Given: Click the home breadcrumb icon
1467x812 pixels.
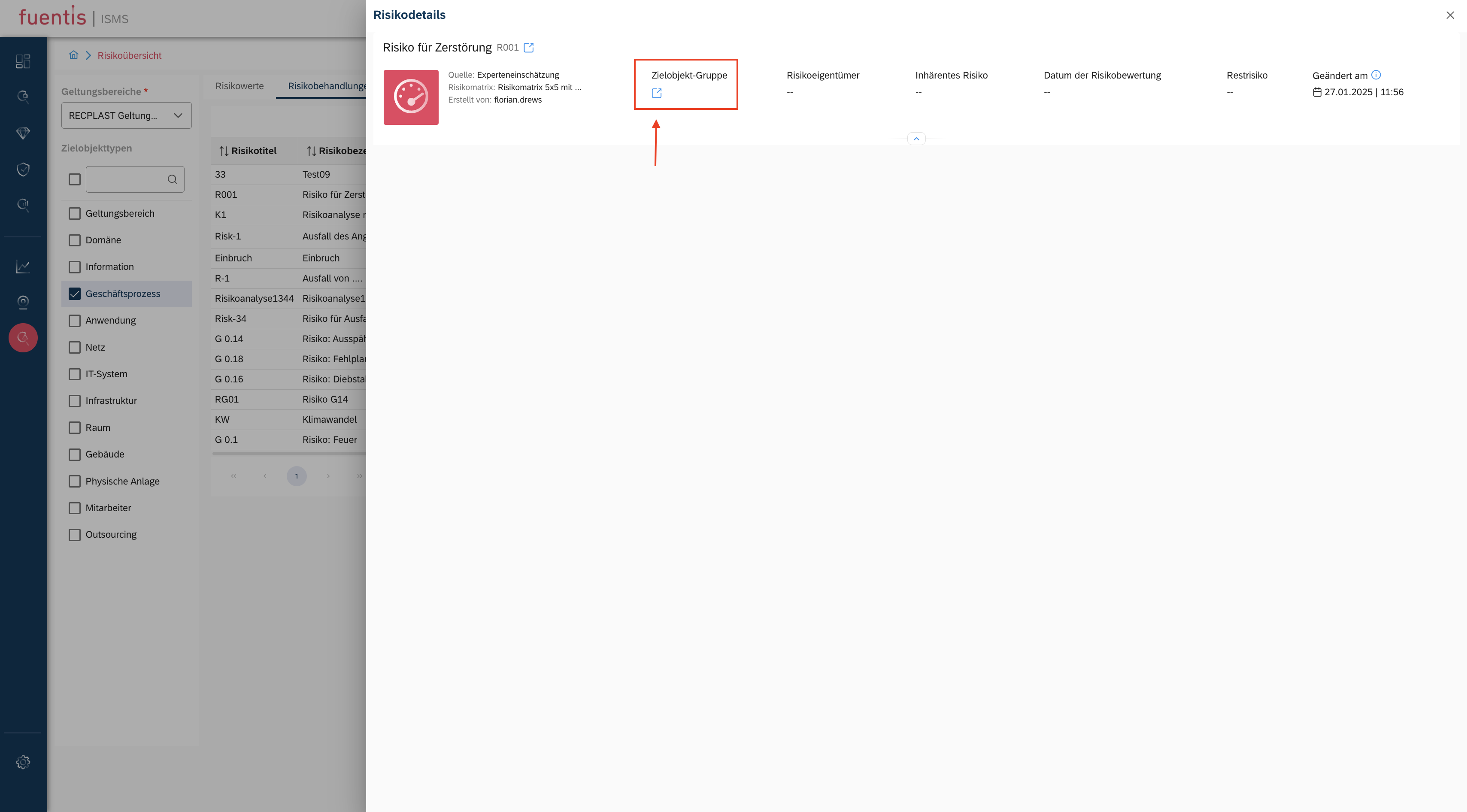Looking at the screenshot, I should (73, 55).
